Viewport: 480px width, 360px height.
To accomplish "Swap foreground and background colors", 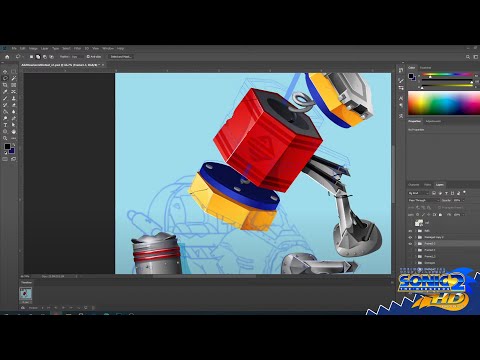I will coord(14,144).
